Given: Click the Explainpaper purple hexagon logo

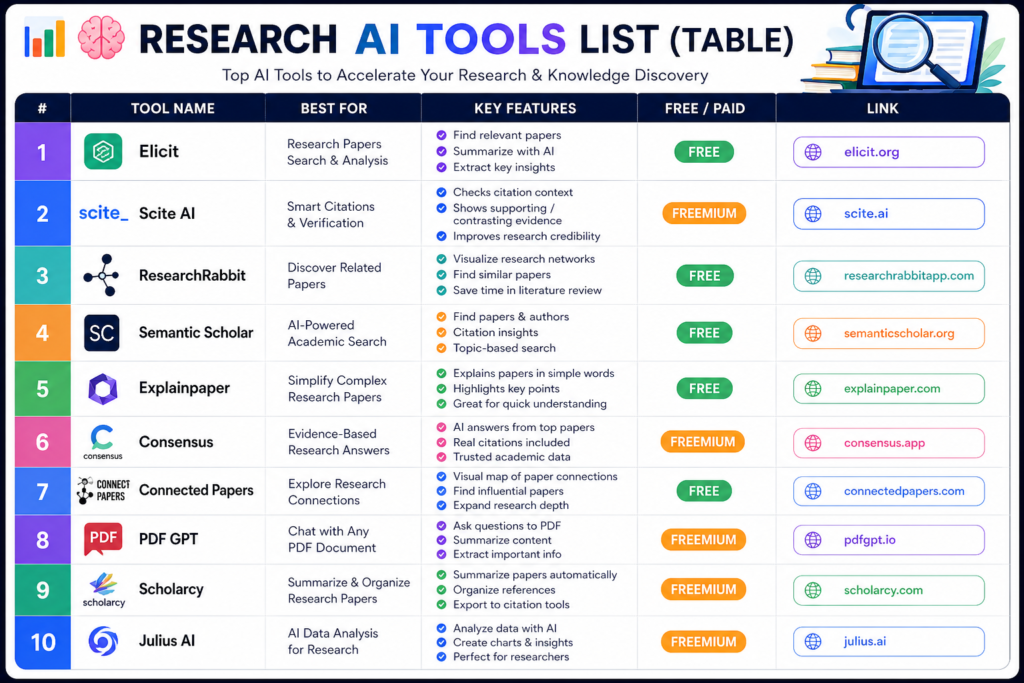Looking at the screenshot, I should point(103,389).
